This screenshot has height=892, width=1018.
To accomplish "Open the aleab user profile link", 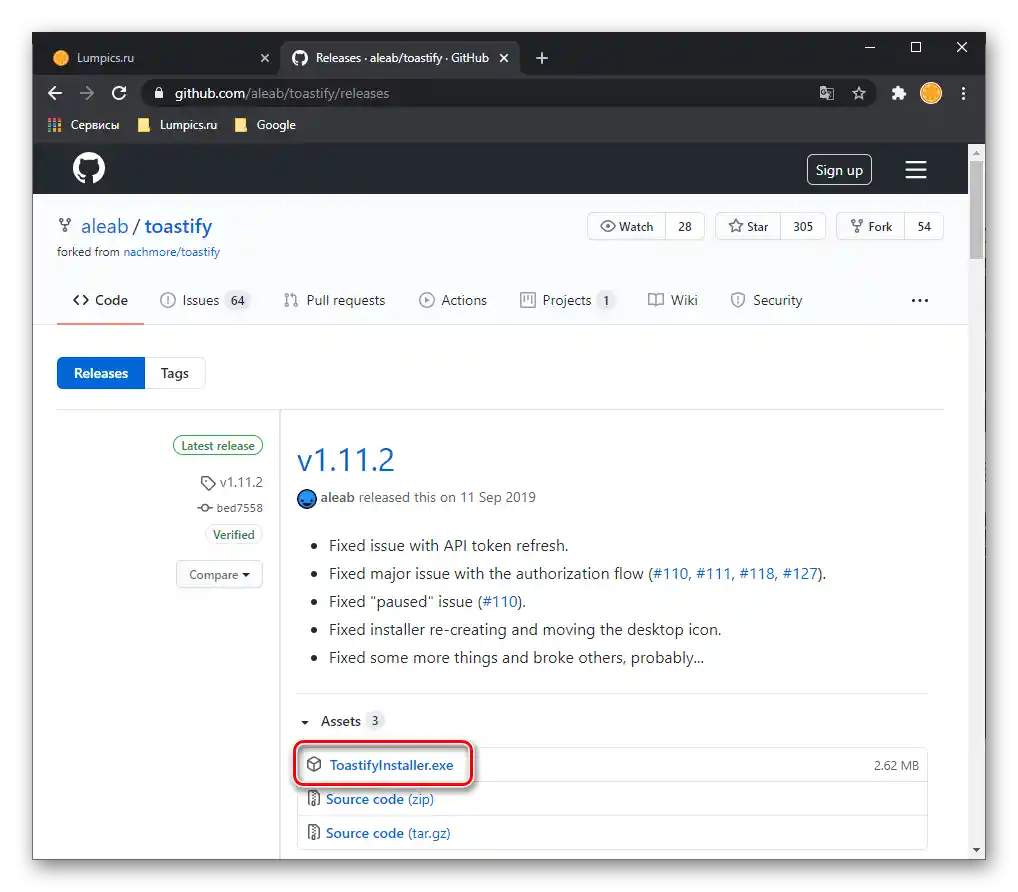I will tap(105, 227).
